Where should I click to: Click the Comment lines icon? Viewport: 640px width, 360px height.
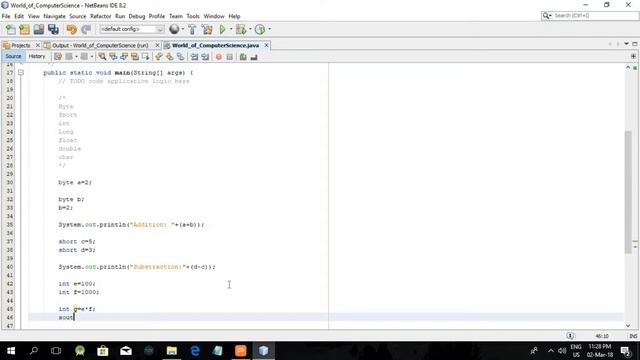click(x=243, y=57)
